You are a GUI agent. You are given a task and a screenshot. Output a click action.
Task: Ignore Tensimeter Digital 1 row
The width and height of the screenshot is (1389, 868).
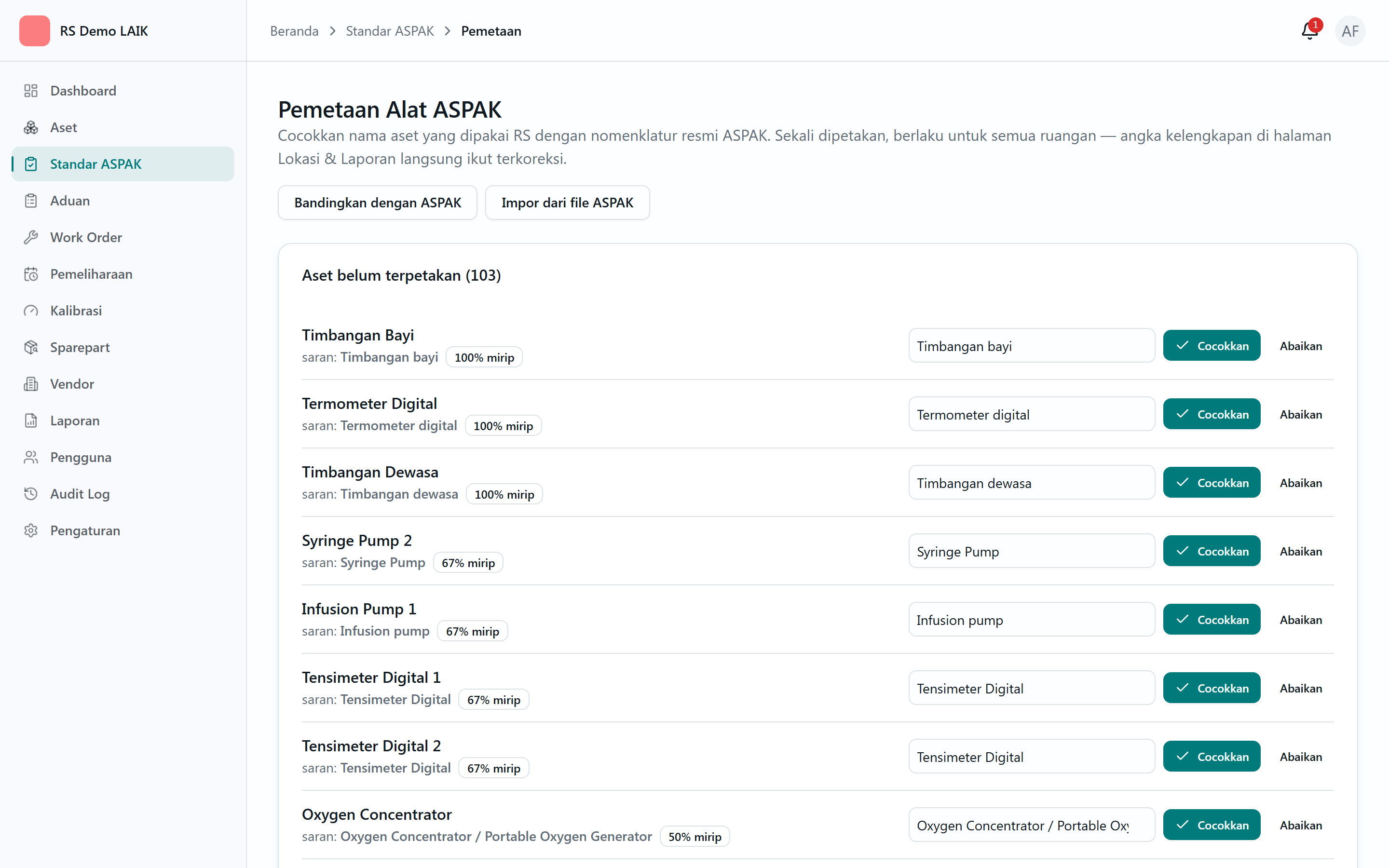1301,688
